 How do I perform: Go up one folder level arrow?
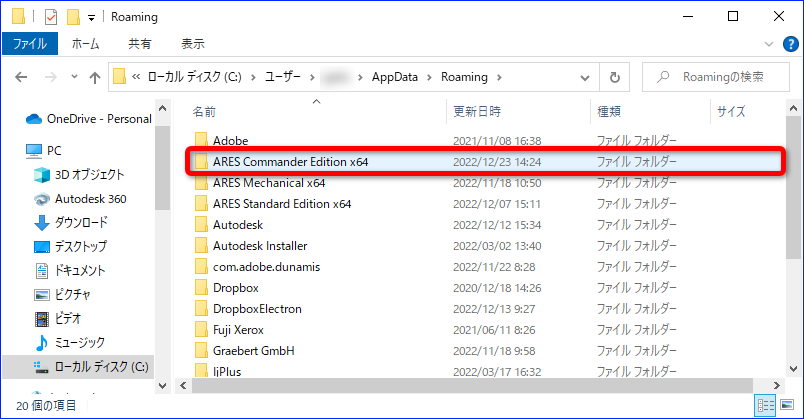click(94, 77)
